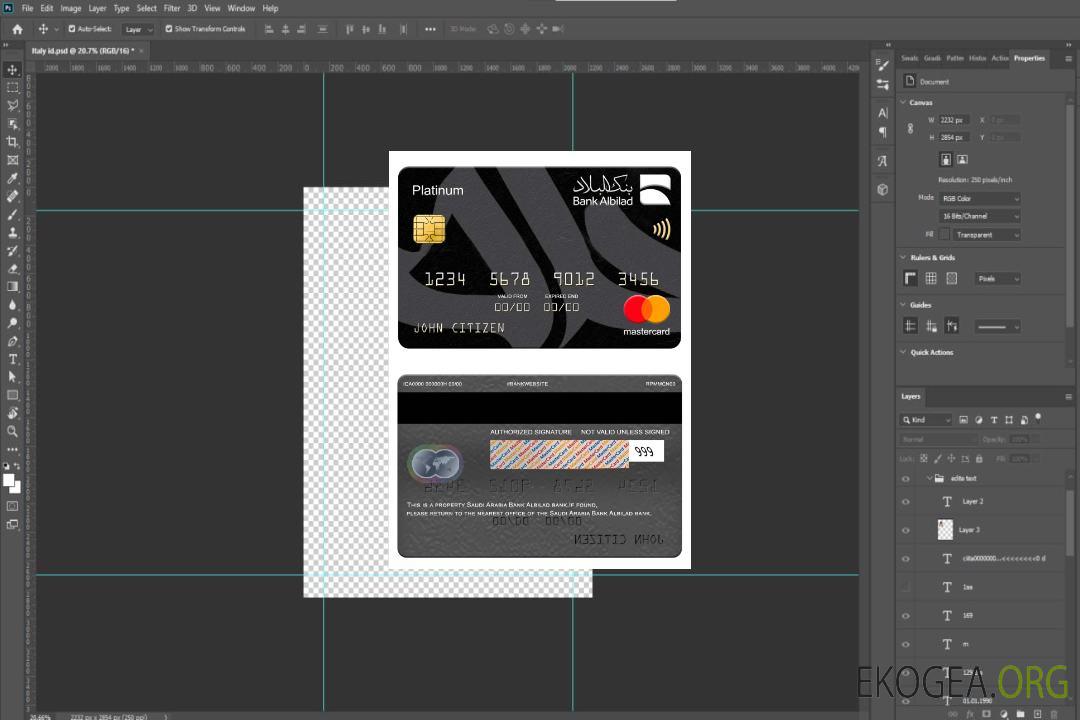Open the 16 Bits/Channel dropdown

[x=979, y=216]
